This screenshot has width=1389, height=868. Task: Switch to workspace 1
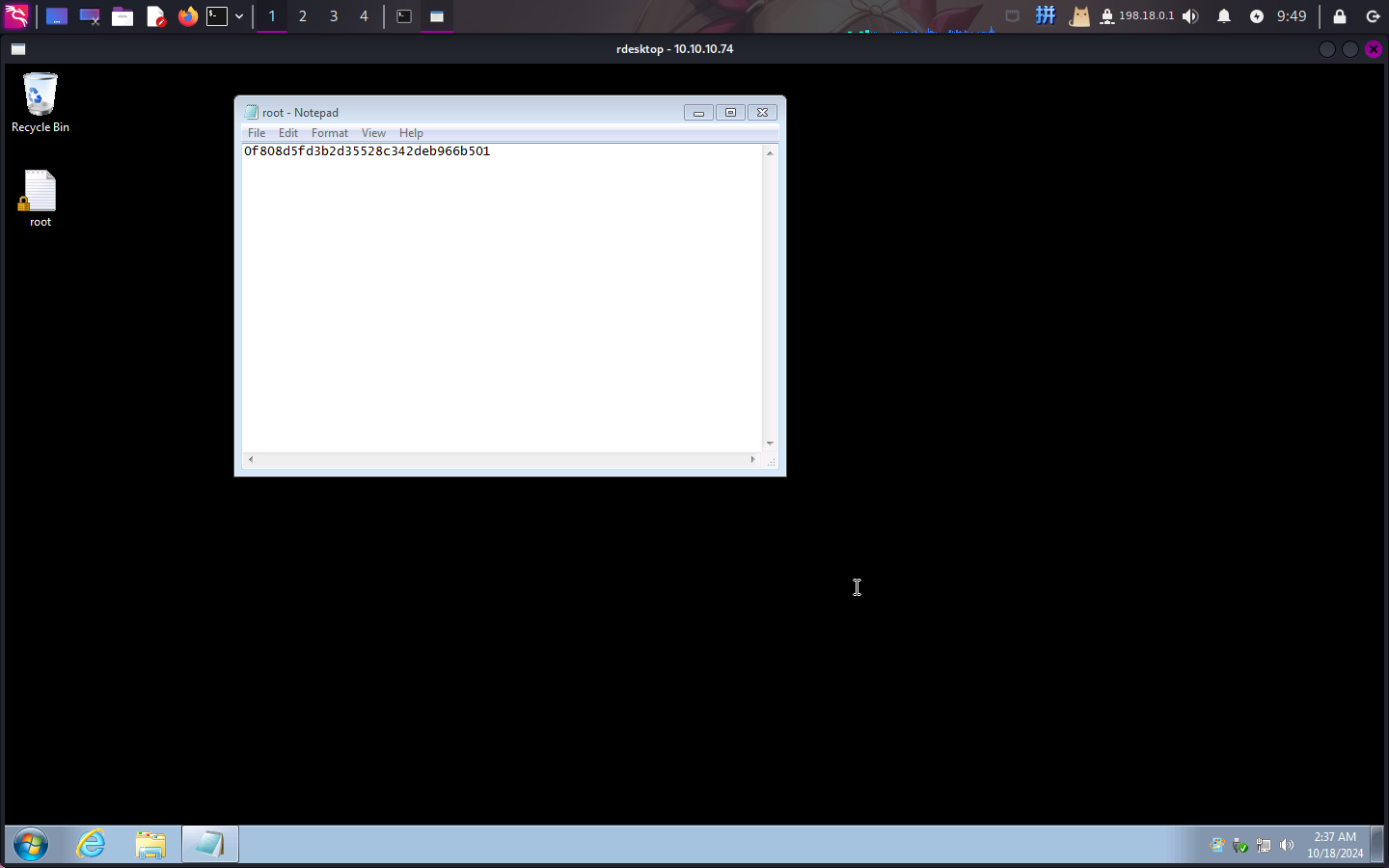(272, 16)
